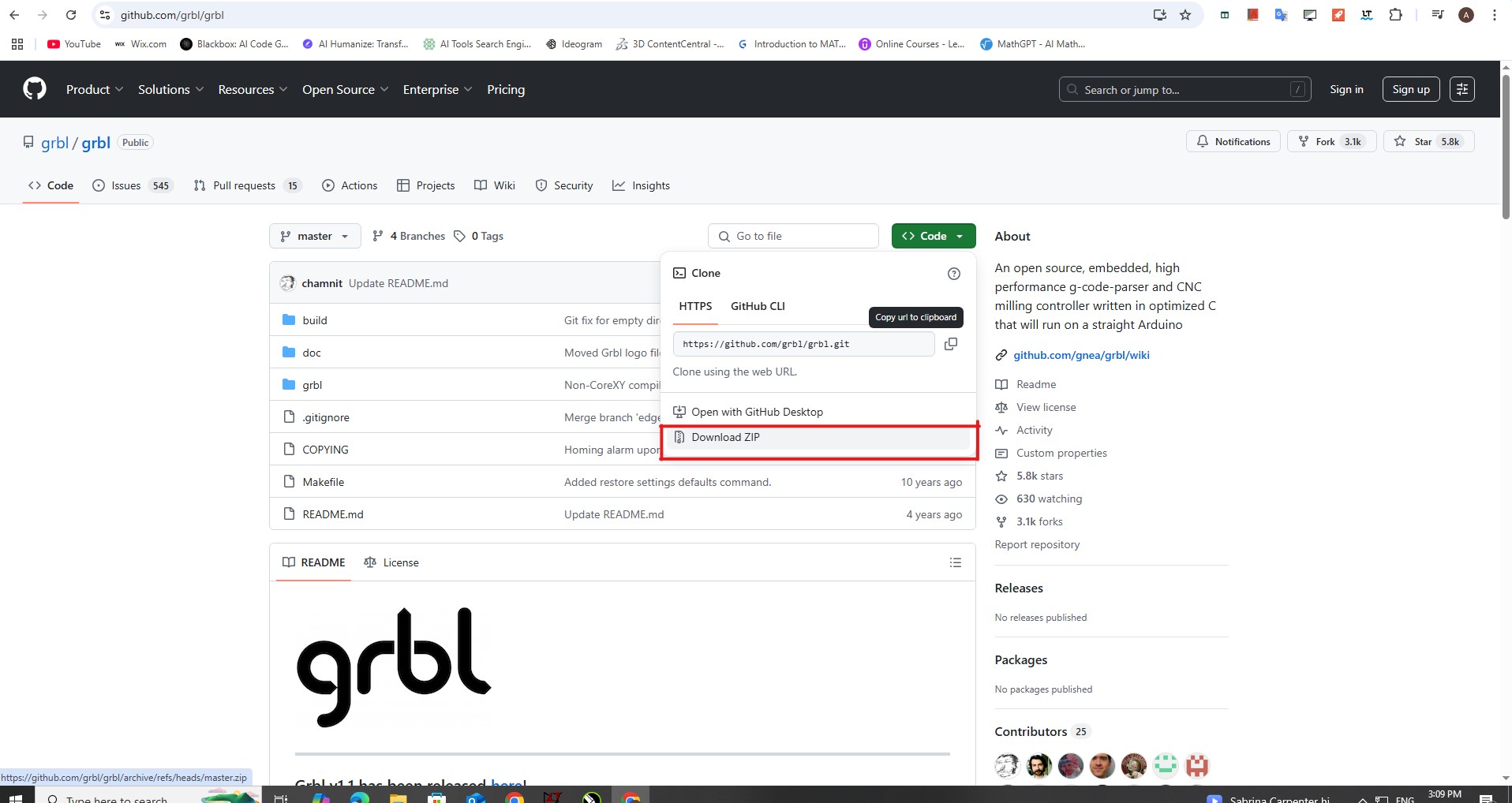Choose Download ZIP
The height and width of the screenshot is (803, 1512).
[x=818, y=437]
